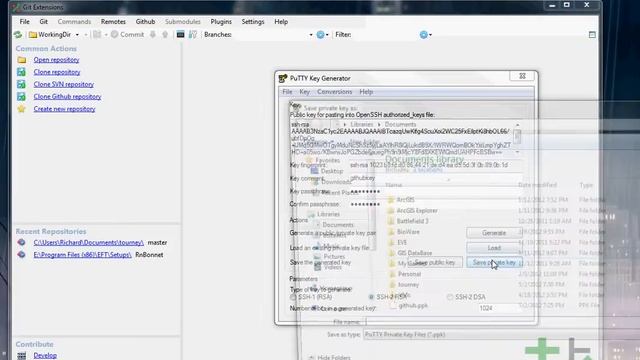Open the Plugins menu
The height and width of the screenshot is (360, 640).
point(221,22)
